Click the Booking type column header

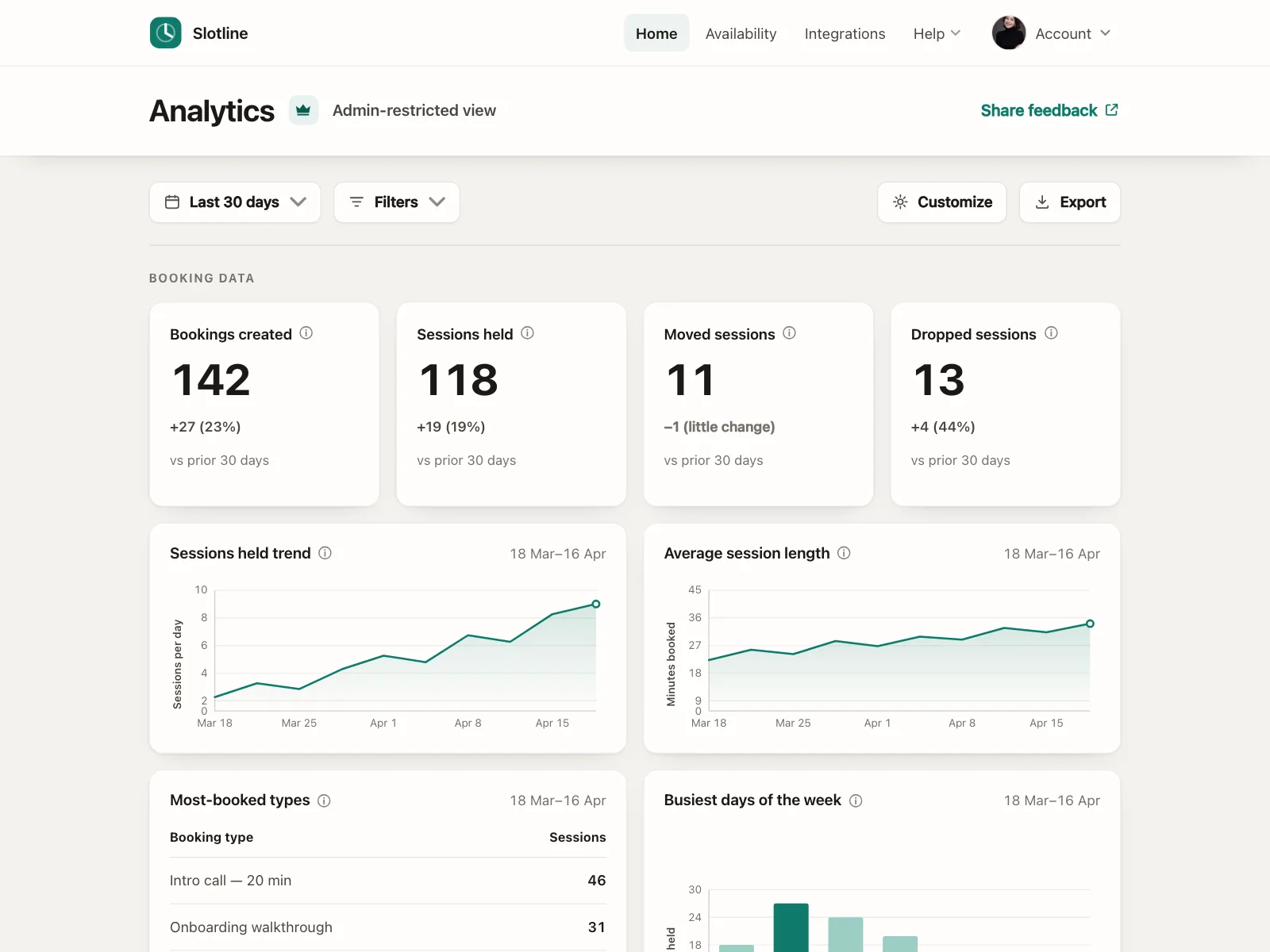coord(211,837)
